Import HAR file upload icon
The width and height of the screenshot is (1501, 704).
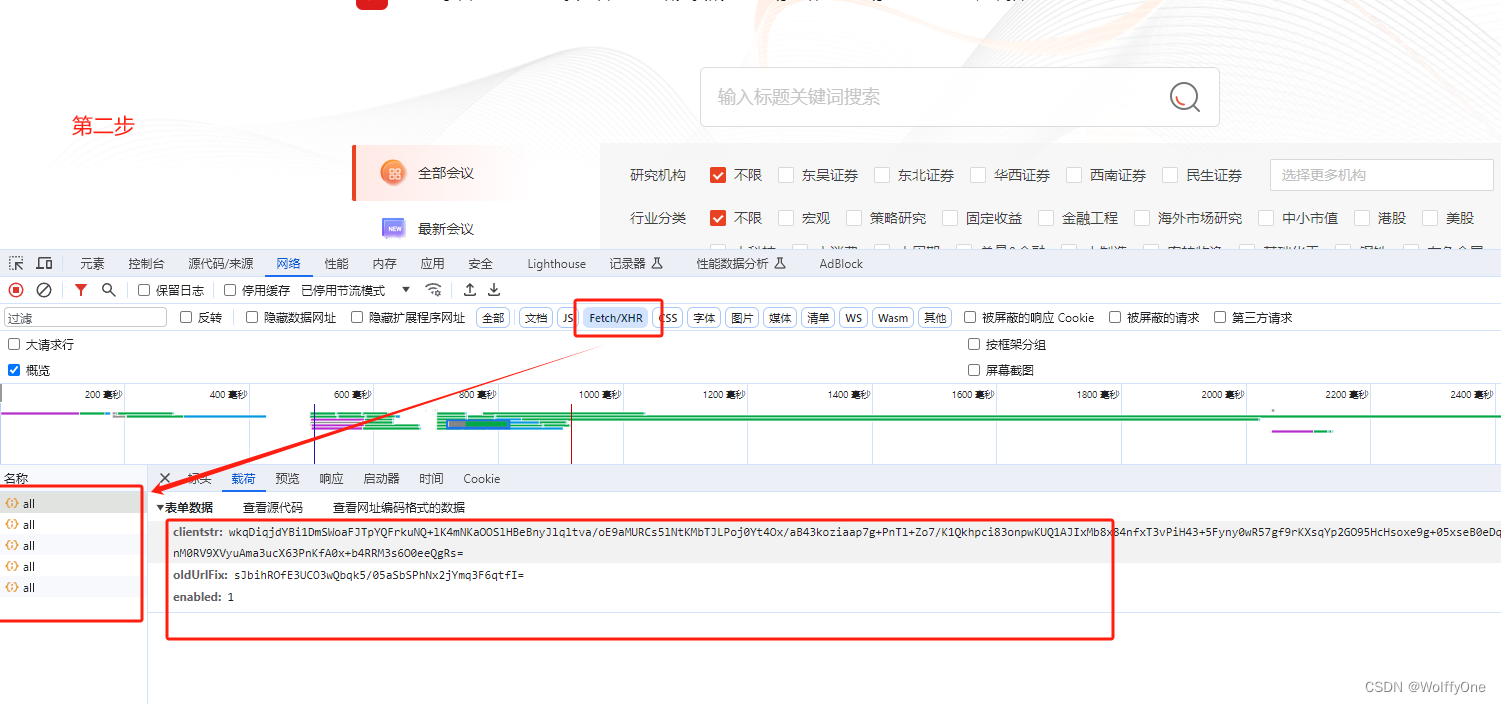click(x=469, y=290)
